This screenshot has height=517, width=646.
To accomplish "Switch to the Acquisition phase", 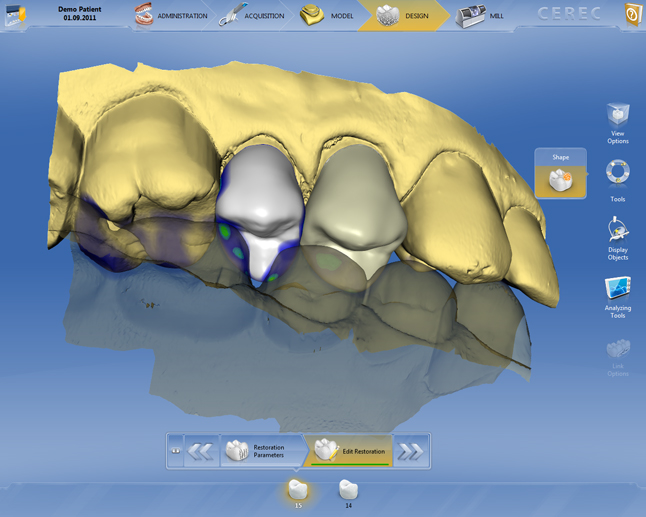I will pos(253,16).
